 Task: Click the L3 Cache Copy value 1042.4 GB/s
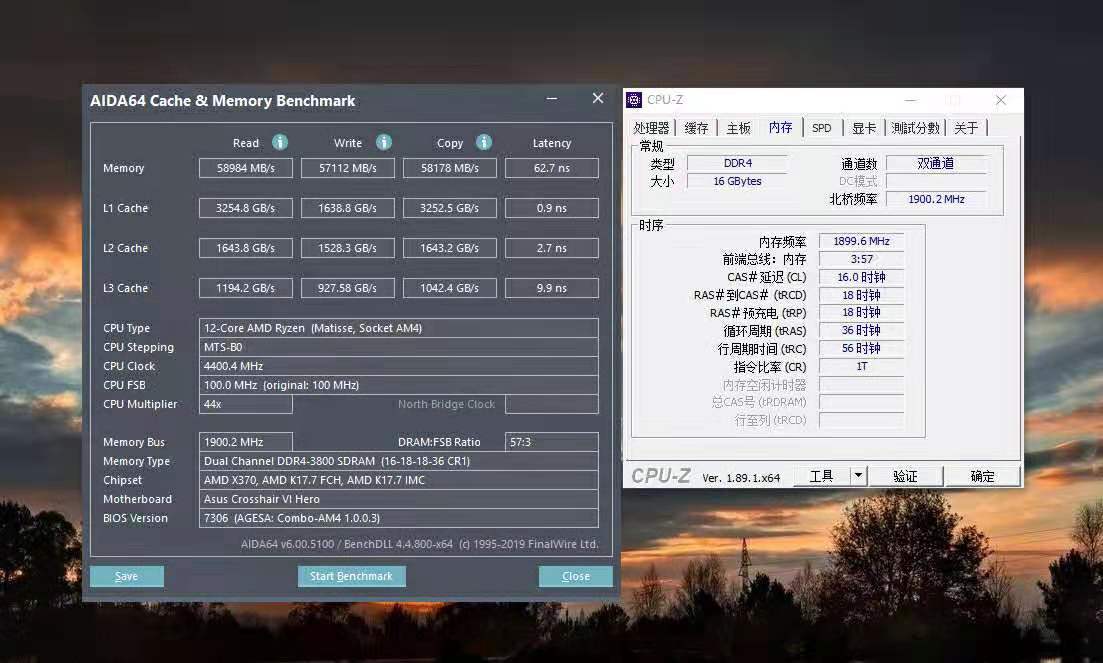click(450, 288)
